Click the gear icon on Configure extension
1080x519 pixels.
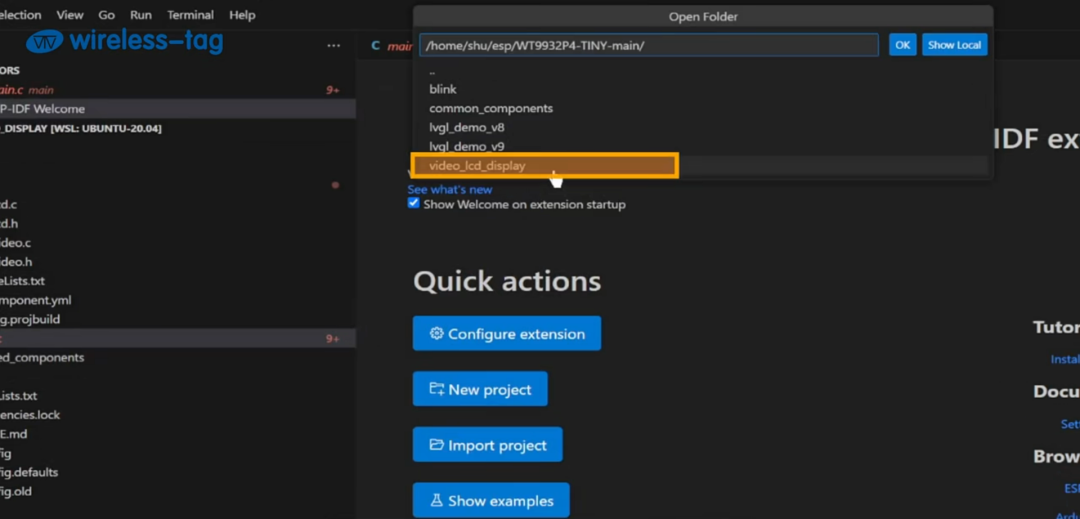[437, 333]
